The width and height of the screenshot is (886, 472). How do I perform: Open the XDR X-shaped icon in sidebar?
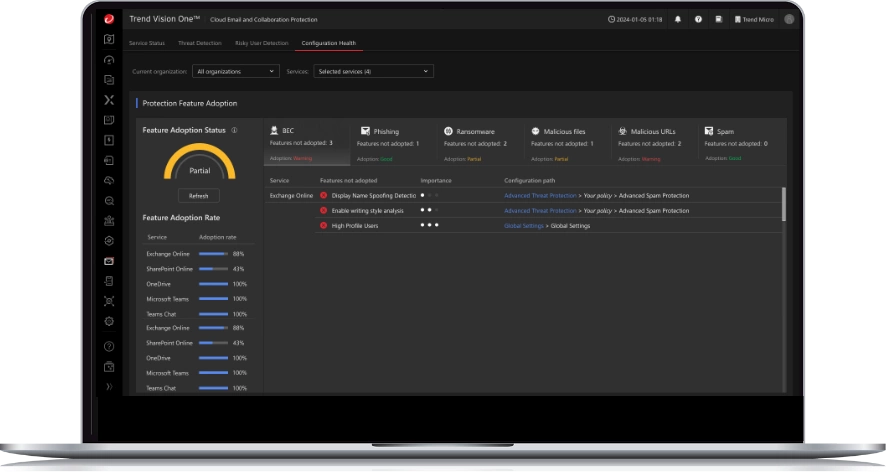[x=109, y=99]
